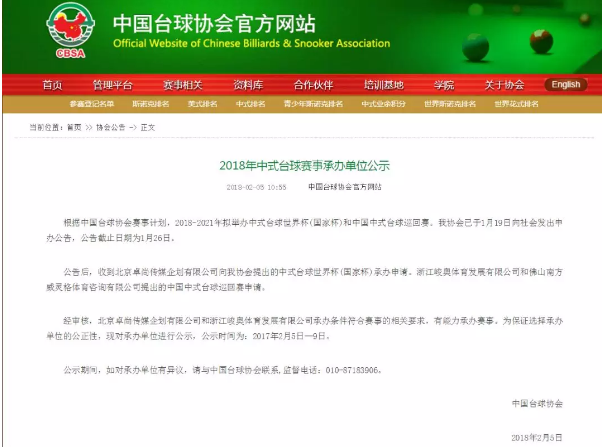Click the 首页 breadcrumb link

[x=74, y=127]
